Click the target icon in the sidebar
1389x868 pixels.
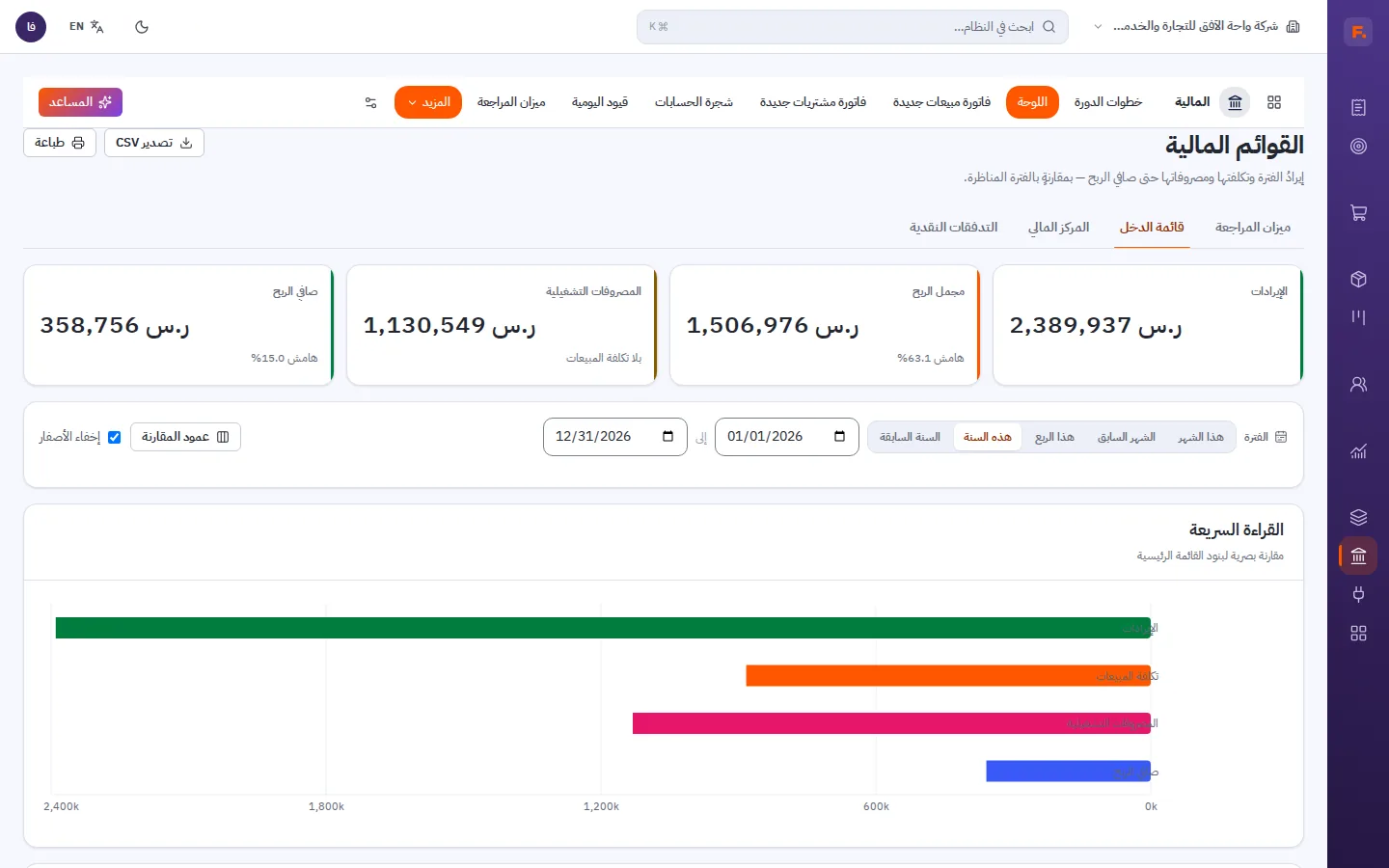tap(1358, 147)
